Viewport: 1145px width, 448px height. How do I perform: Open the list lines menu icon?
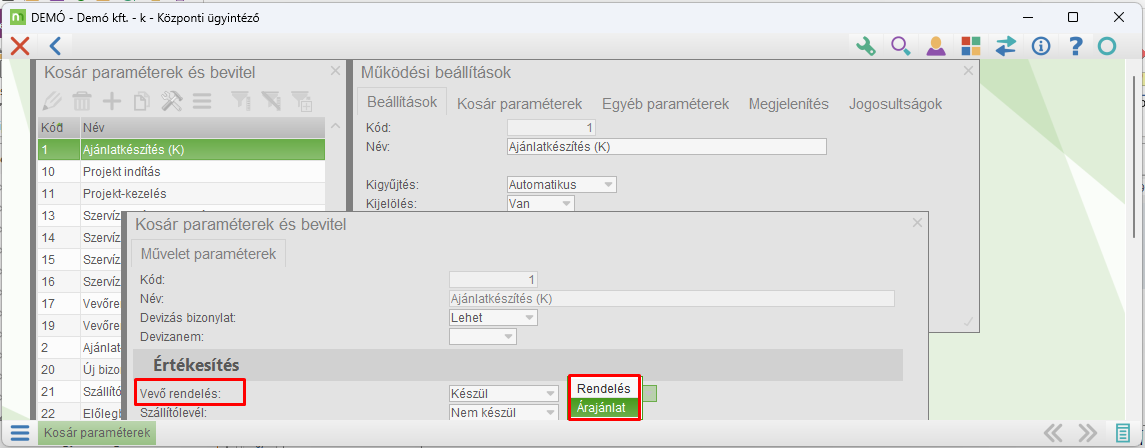coord(202,101)
